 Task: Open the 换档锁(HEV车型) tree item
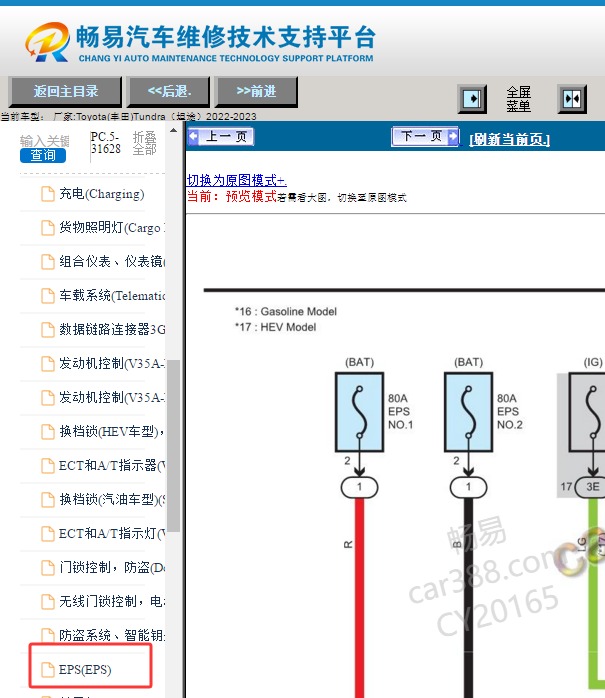(111, 431)
